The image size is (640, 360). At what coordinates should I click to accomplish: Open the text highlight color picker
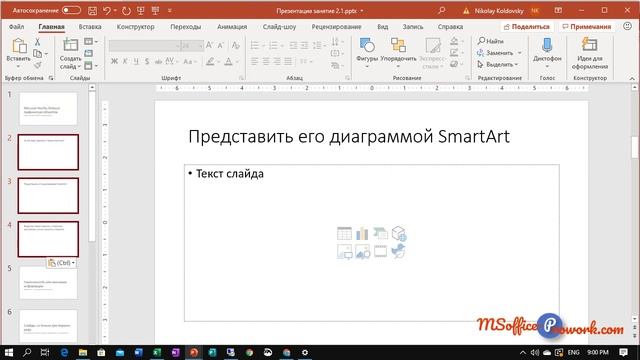(210, 61)
